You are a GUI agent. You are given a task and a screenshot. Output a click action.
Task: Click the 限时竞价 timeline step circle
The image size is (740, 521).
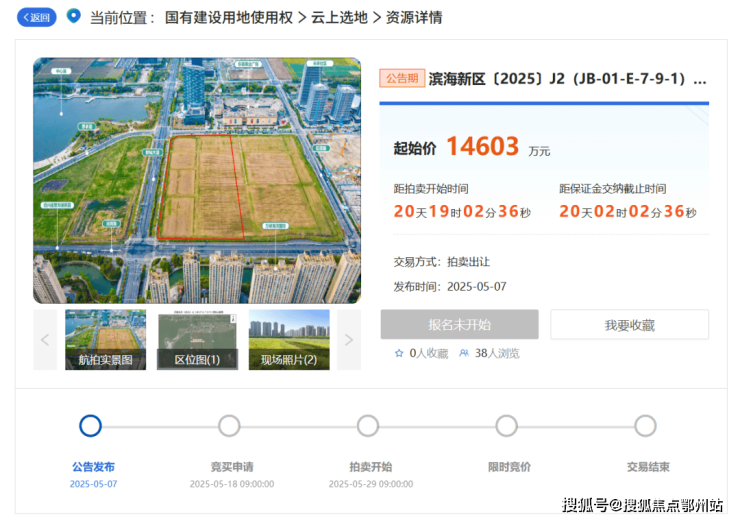[x=507, y=426]
